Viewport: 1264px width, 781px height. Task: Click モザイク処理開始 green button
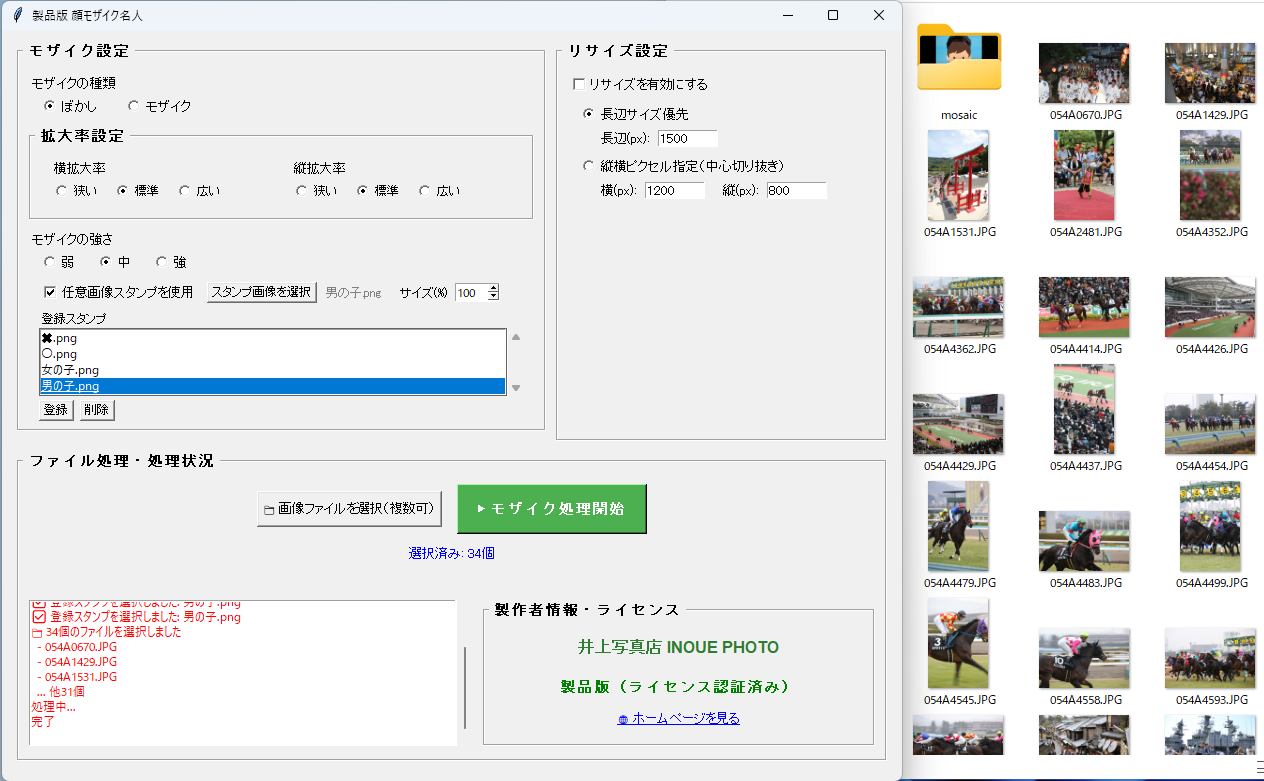pos(551,508)
